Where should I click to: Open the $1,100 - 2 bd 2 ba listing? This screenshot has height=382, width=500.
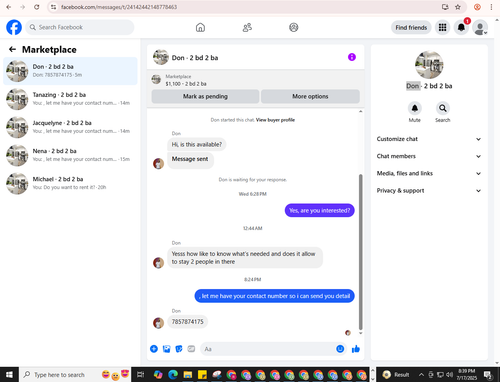pos(186,84)
